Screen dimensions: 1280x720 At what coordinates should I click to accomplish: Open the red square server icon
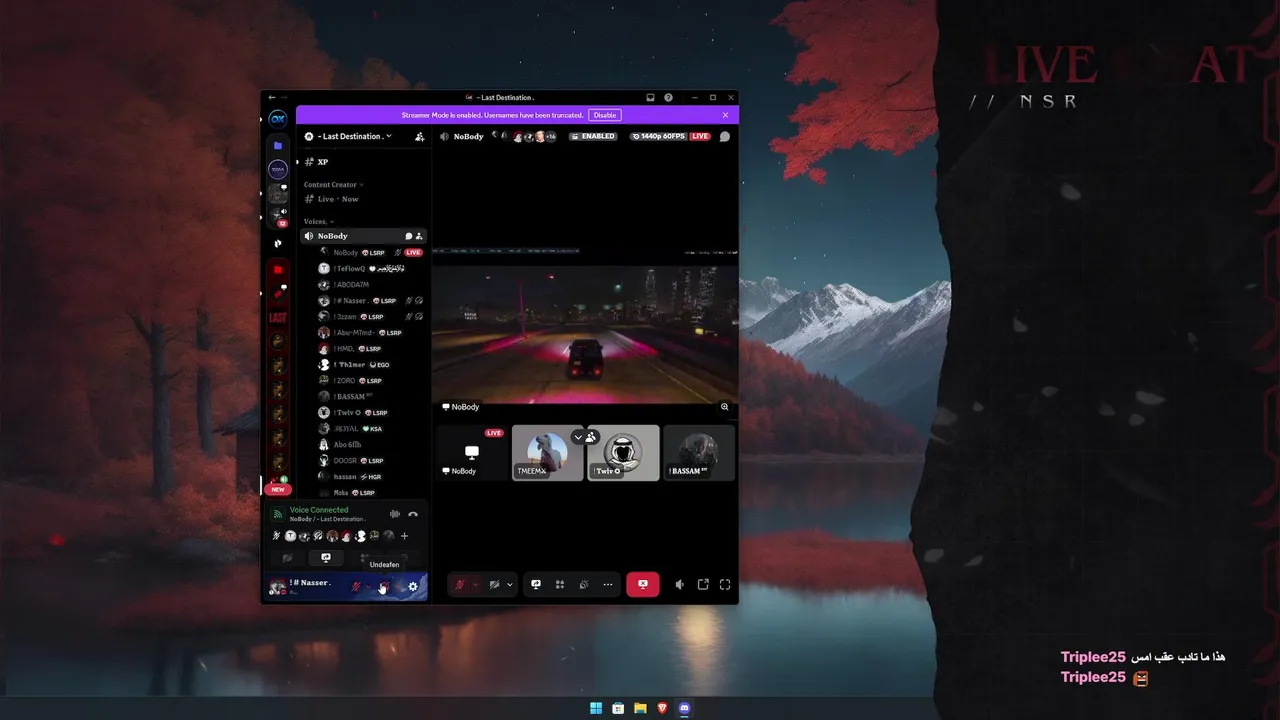[278, 270]
